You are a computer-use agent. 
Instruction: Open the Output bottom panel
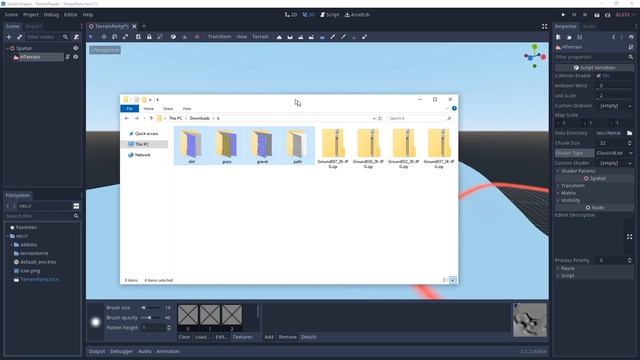point(97,351)
